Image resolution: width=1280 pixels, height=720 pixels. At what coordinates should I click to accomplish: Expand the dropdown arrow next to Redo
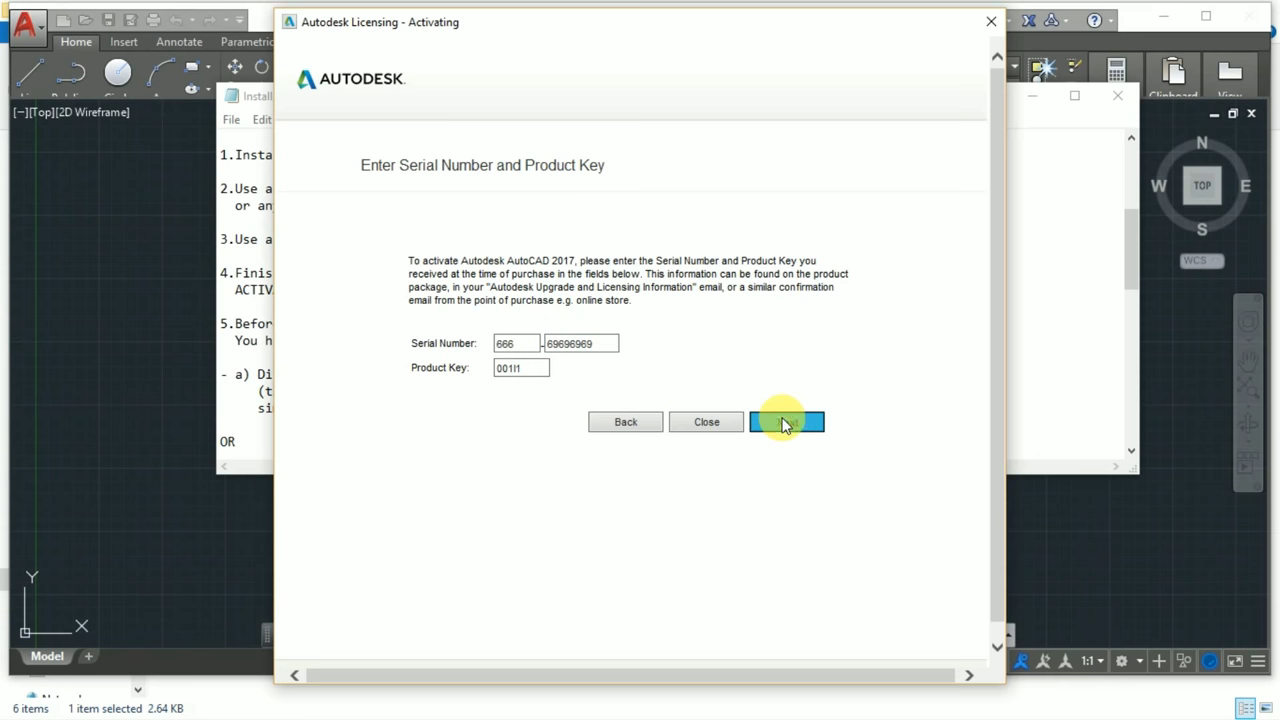(x=228, y=20)
